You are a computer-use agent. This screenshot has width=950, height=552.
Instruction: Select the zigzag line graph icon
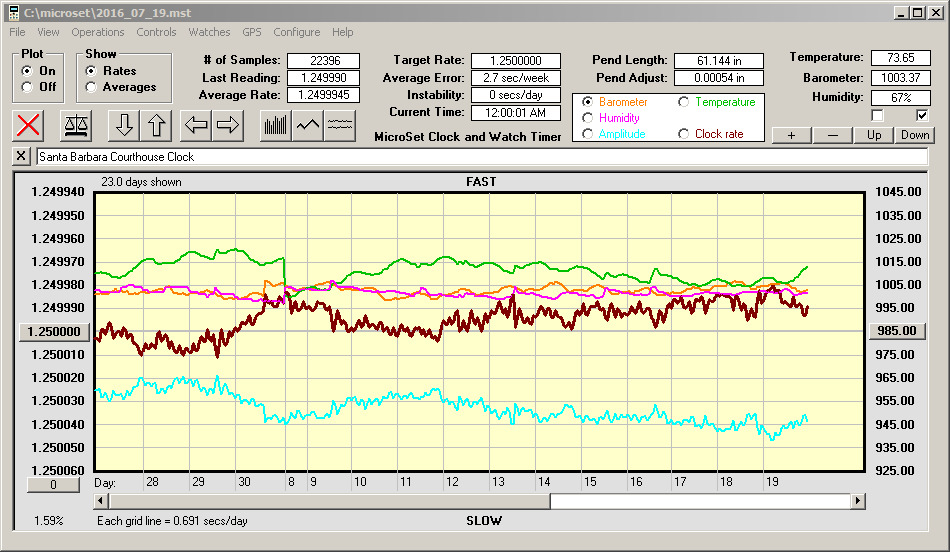[308, 125]
